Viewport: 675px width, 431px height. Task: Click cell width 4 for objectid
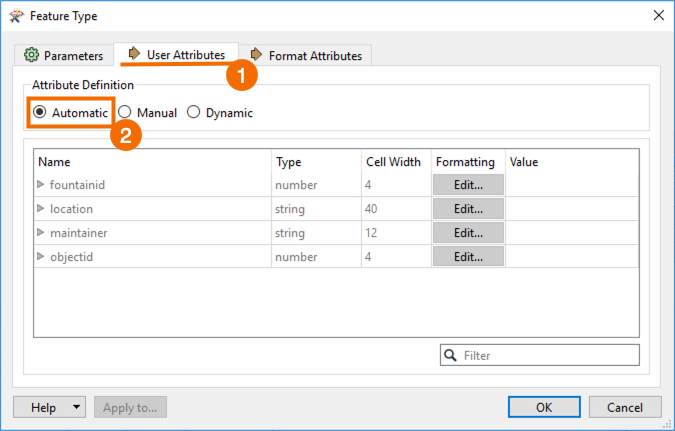[x=396, y=257]
